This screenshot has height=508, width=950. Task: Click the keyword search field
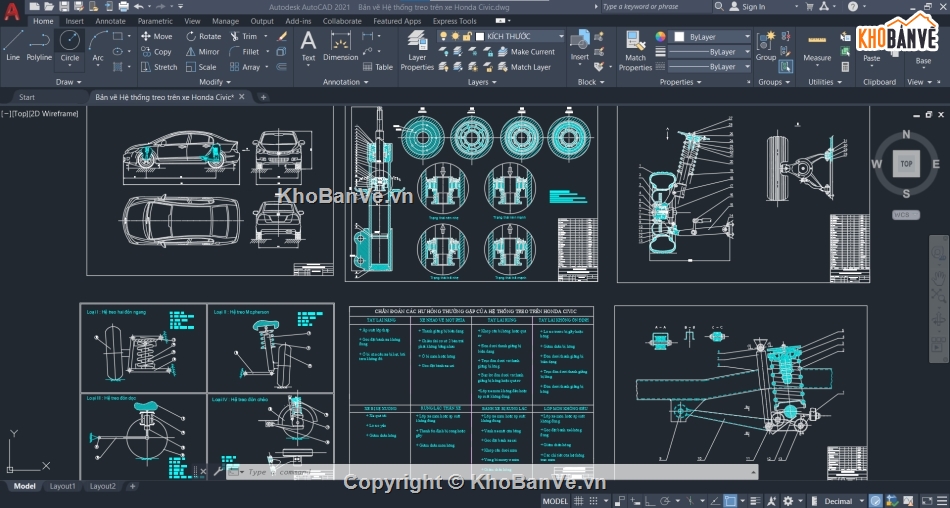pyautogui.click(x=656, y=7)
